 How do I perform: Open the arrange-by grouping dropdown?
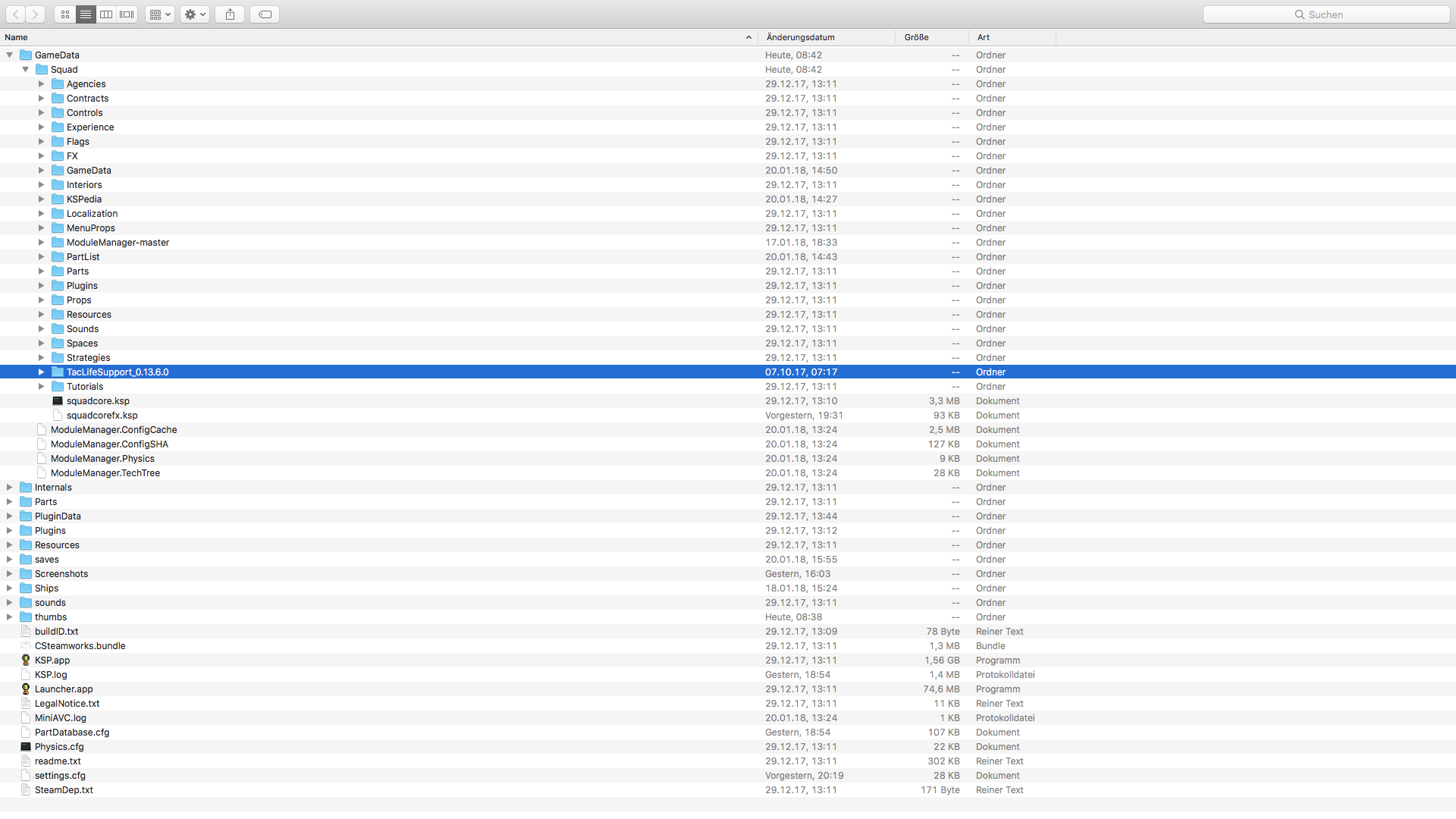click(x=159, y=14)
